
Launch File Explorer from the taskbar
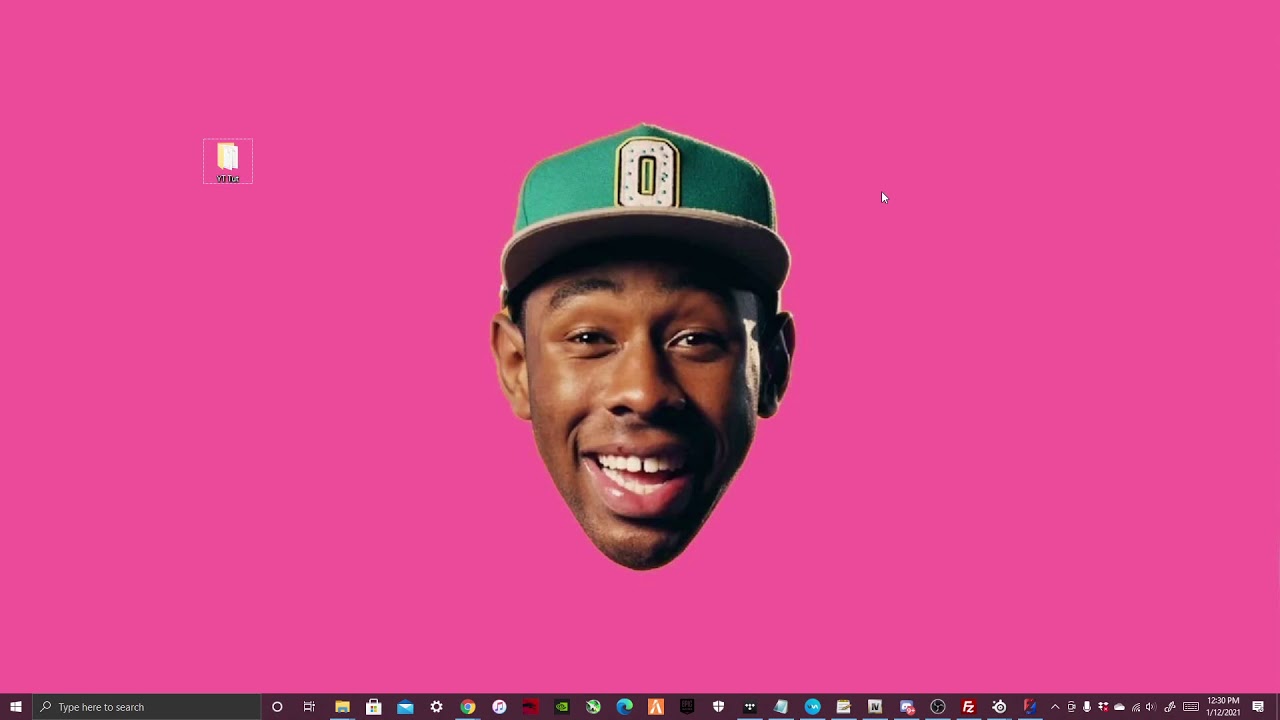342,707
